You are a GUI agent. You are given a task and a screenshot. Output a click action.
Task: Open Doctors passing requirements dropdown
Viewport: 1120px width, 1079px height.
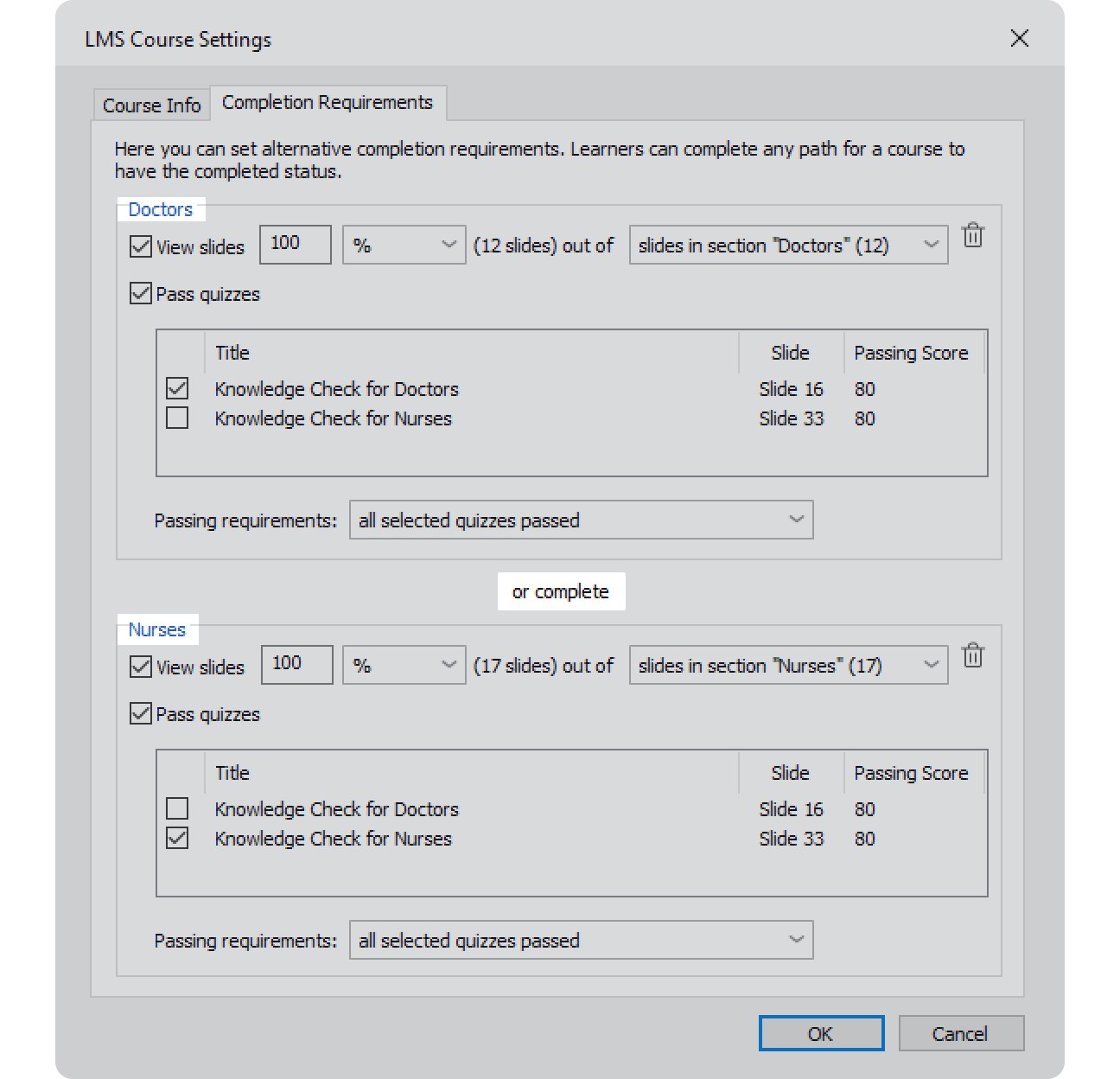[x=581, y=520]
